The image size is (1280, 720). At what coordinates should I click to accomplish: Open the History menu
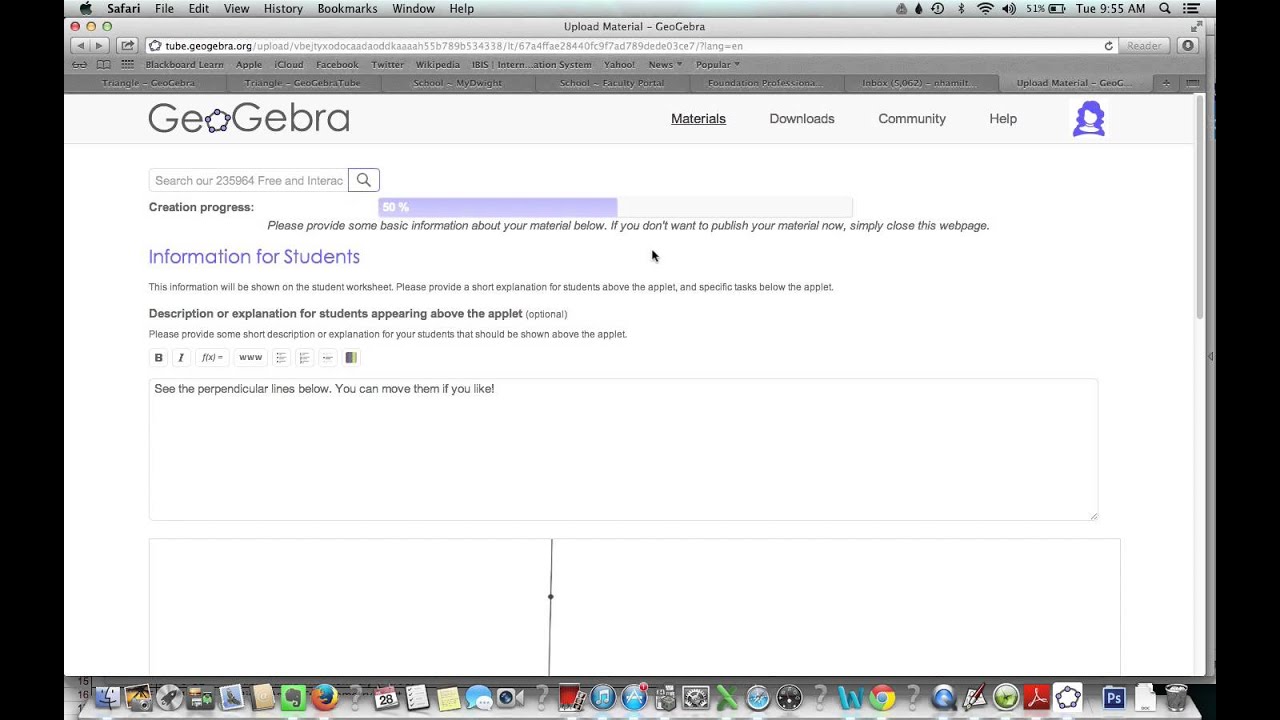click(x=283, y=9)
